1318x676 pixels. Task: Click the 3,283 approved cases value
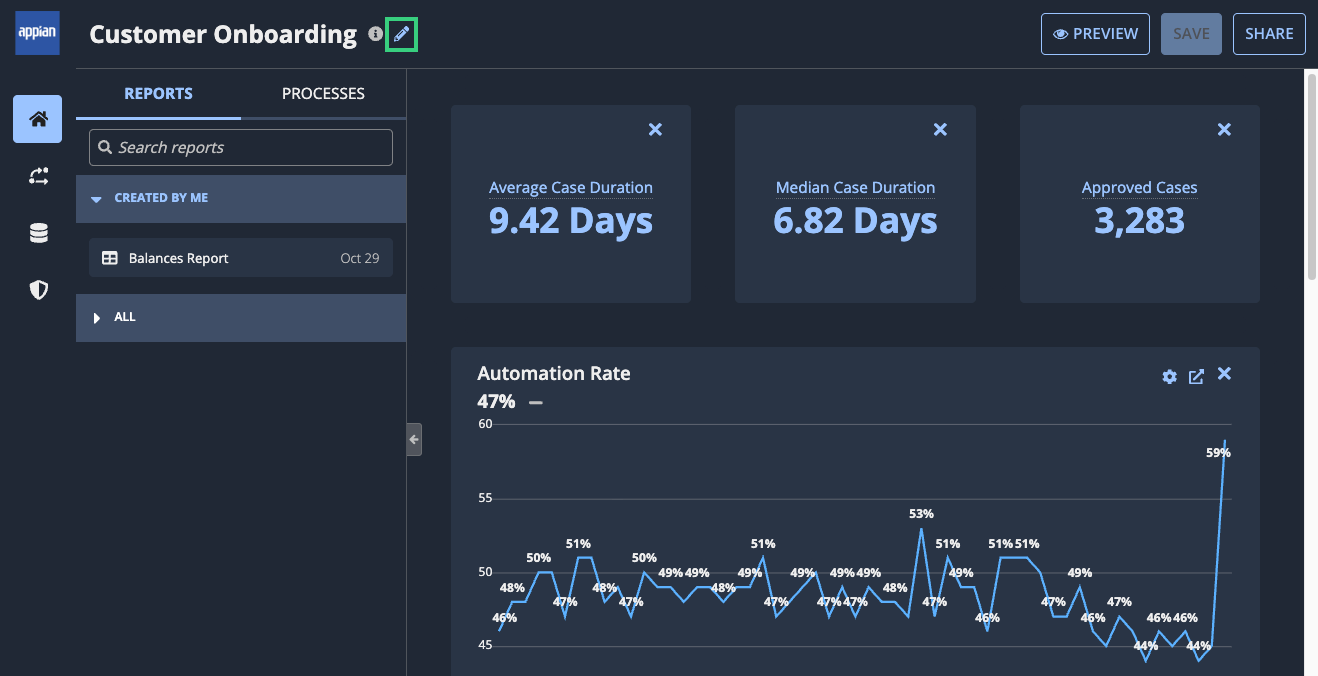pos(1139,221)
